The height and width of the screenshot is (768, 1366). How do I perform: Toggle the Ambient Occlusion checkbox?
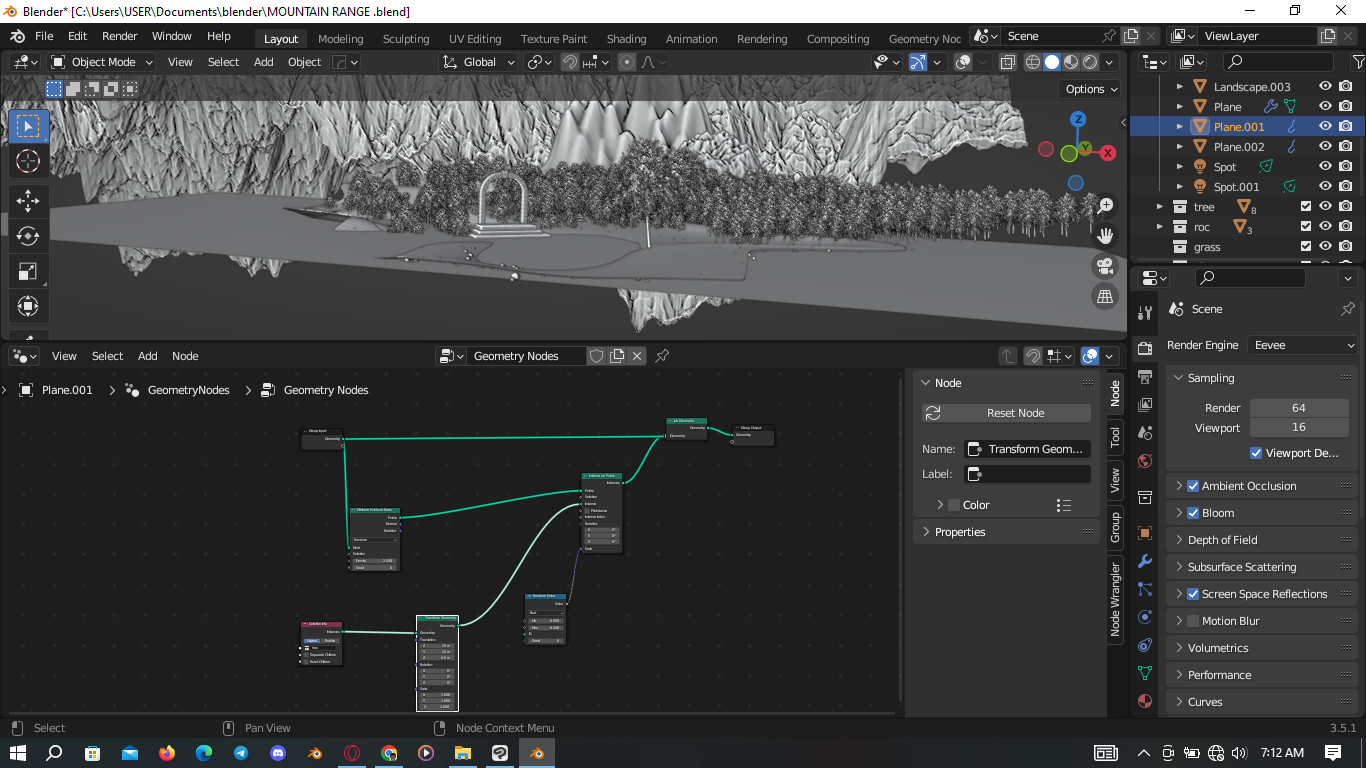coord(1193,486)
